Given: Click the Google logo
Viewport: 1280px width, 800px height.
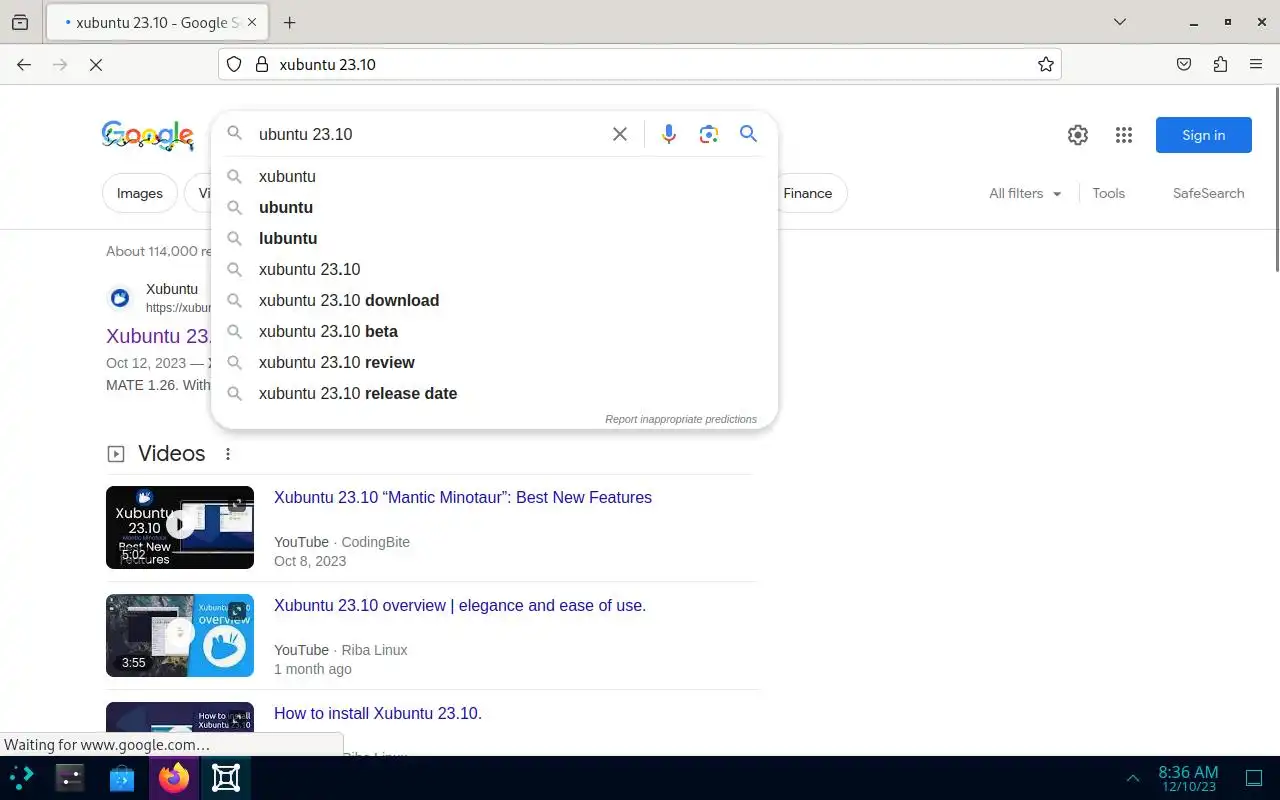Looking at the screenshot, I should pos(148,135).
